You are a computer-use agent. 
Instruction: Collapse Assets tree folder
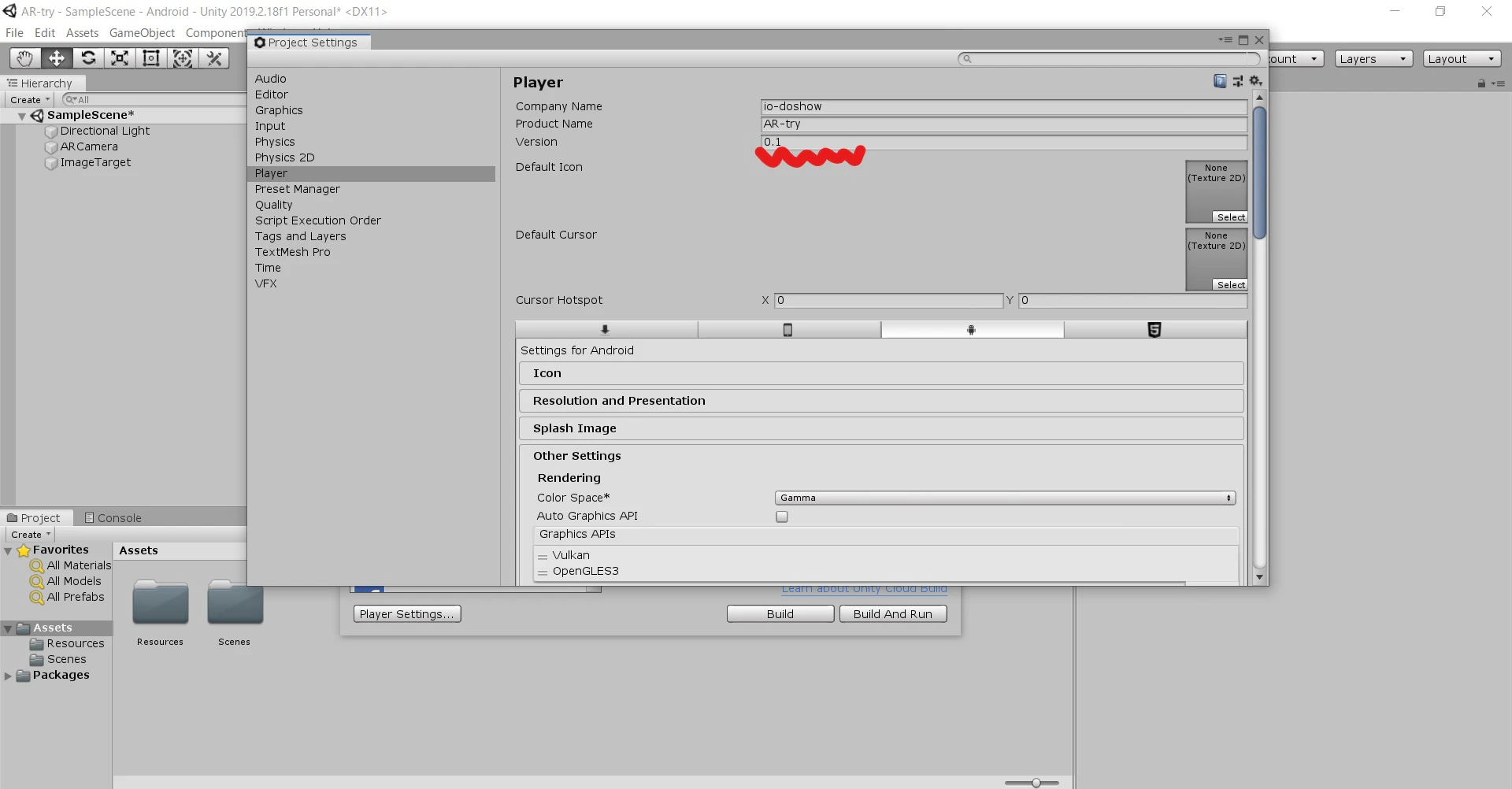click(x=8, y=628)
